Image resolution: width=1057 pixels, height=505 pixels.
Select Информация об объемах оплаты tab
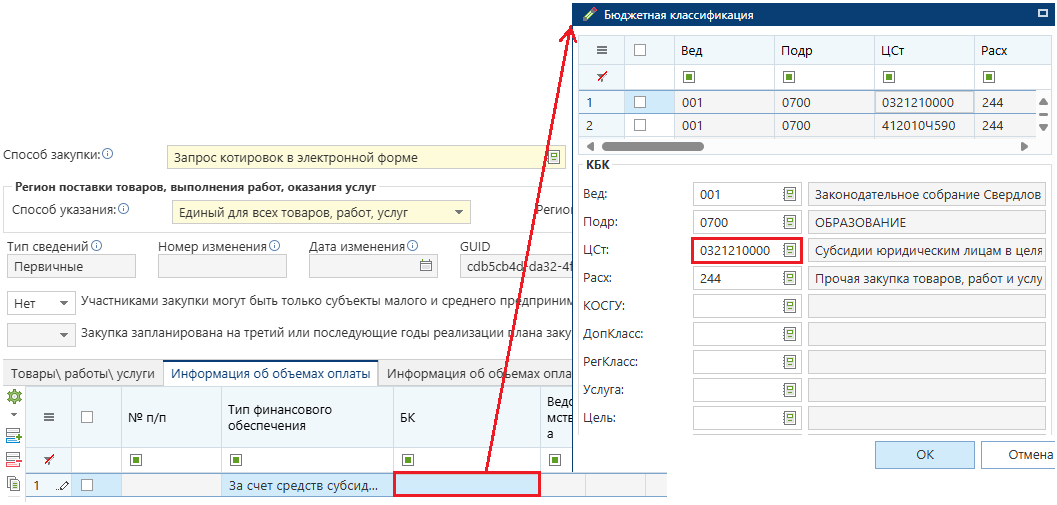point(270,374)
